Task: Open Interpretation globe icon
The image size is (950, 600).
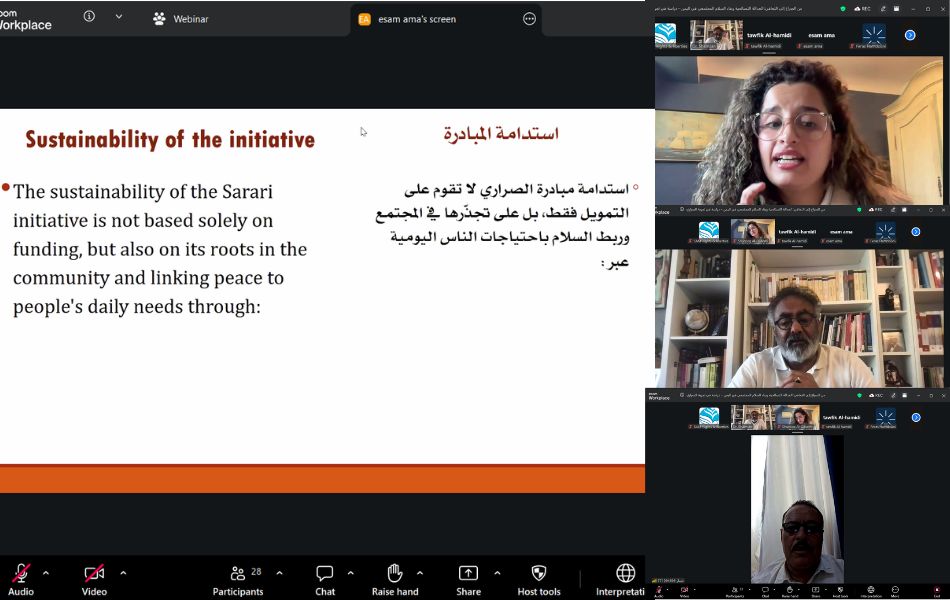Action: coord(625,578)
